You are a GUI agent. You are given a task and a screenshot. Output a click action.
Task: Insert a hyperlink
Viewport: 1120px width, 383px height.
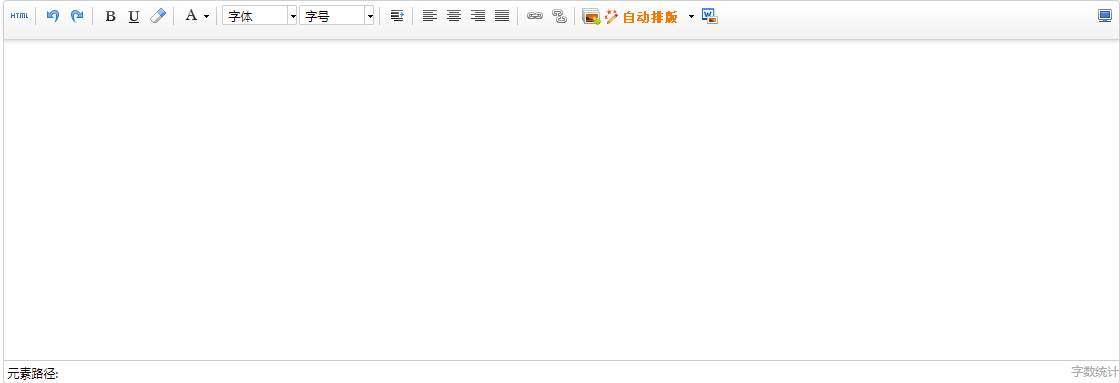535,16
